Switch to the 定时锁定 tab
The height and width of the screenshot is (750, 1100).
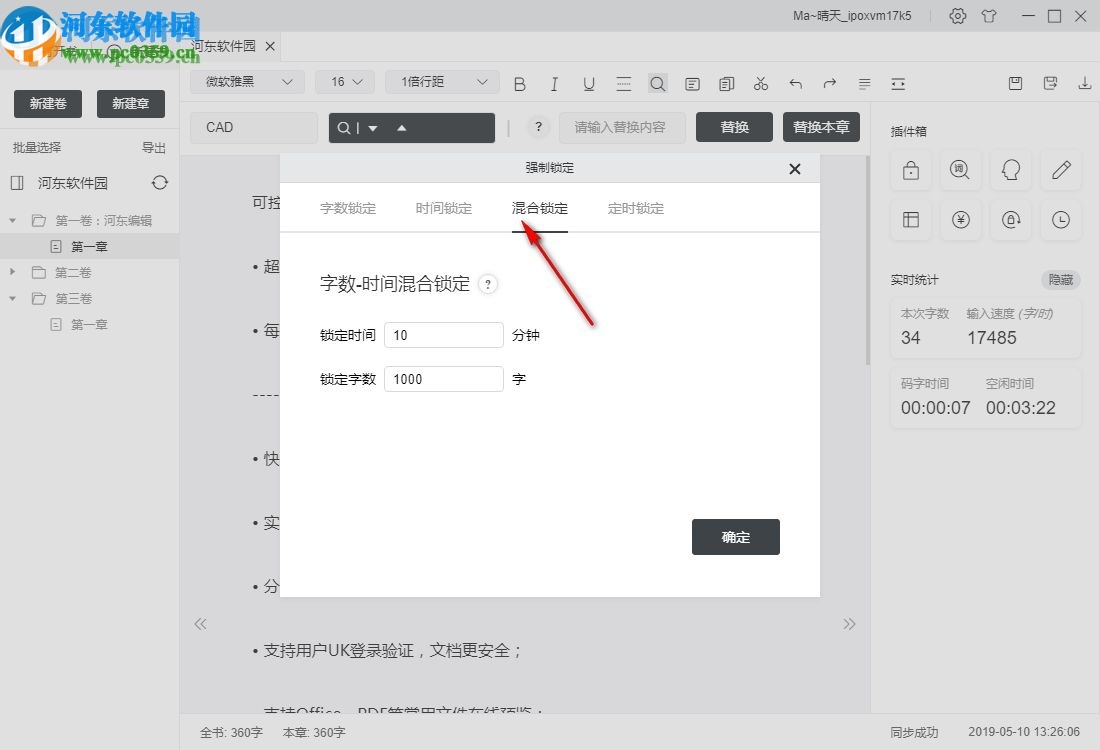(635, 208)
